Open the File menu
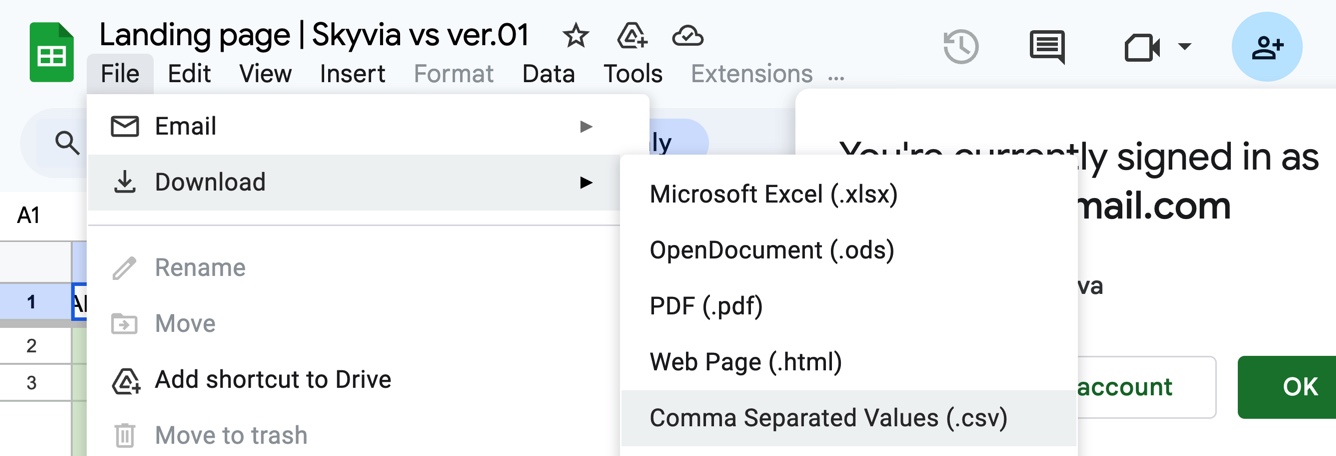 [x=120, y=74]
